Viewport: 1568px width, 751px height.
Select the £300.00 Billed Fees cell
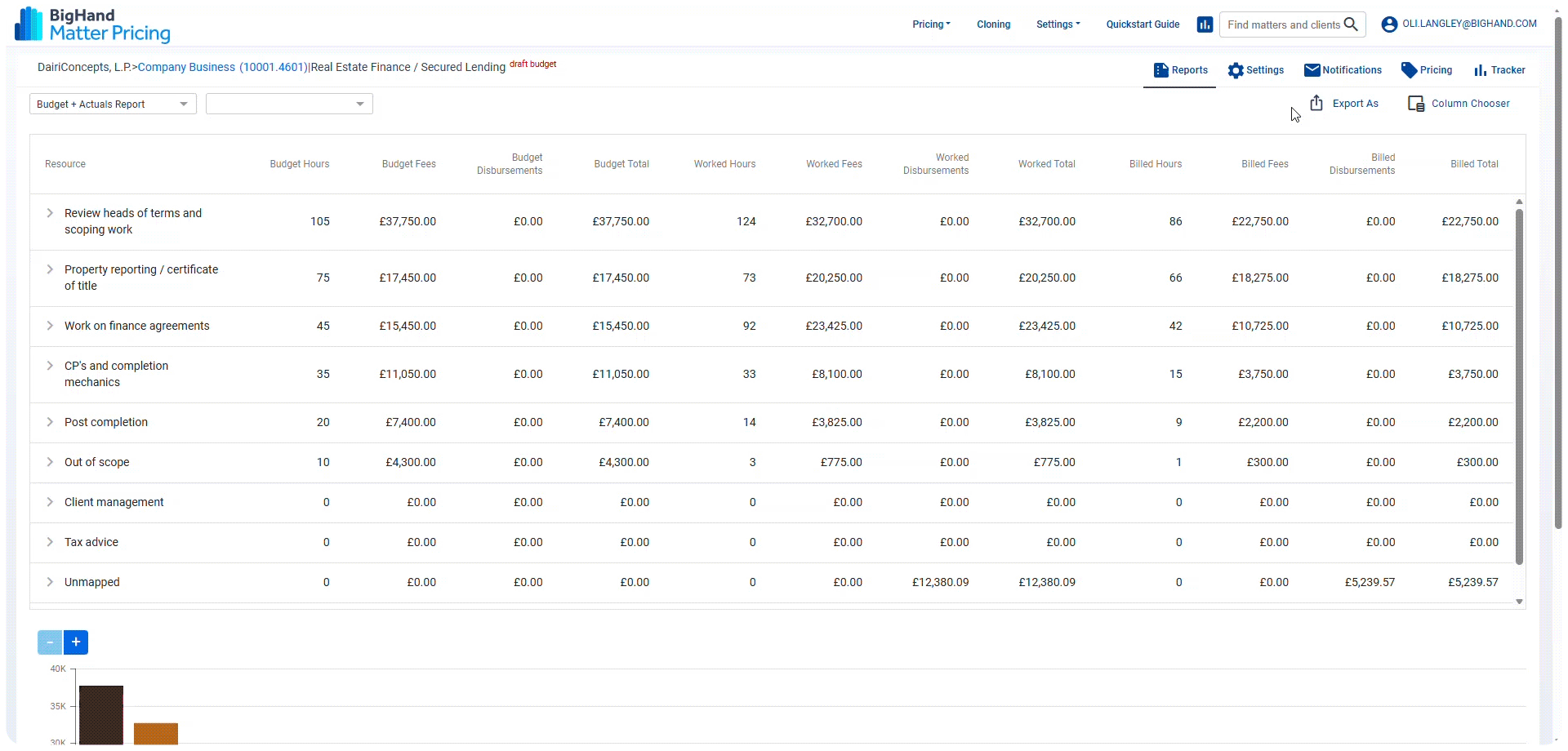(x=1267, y=462)
